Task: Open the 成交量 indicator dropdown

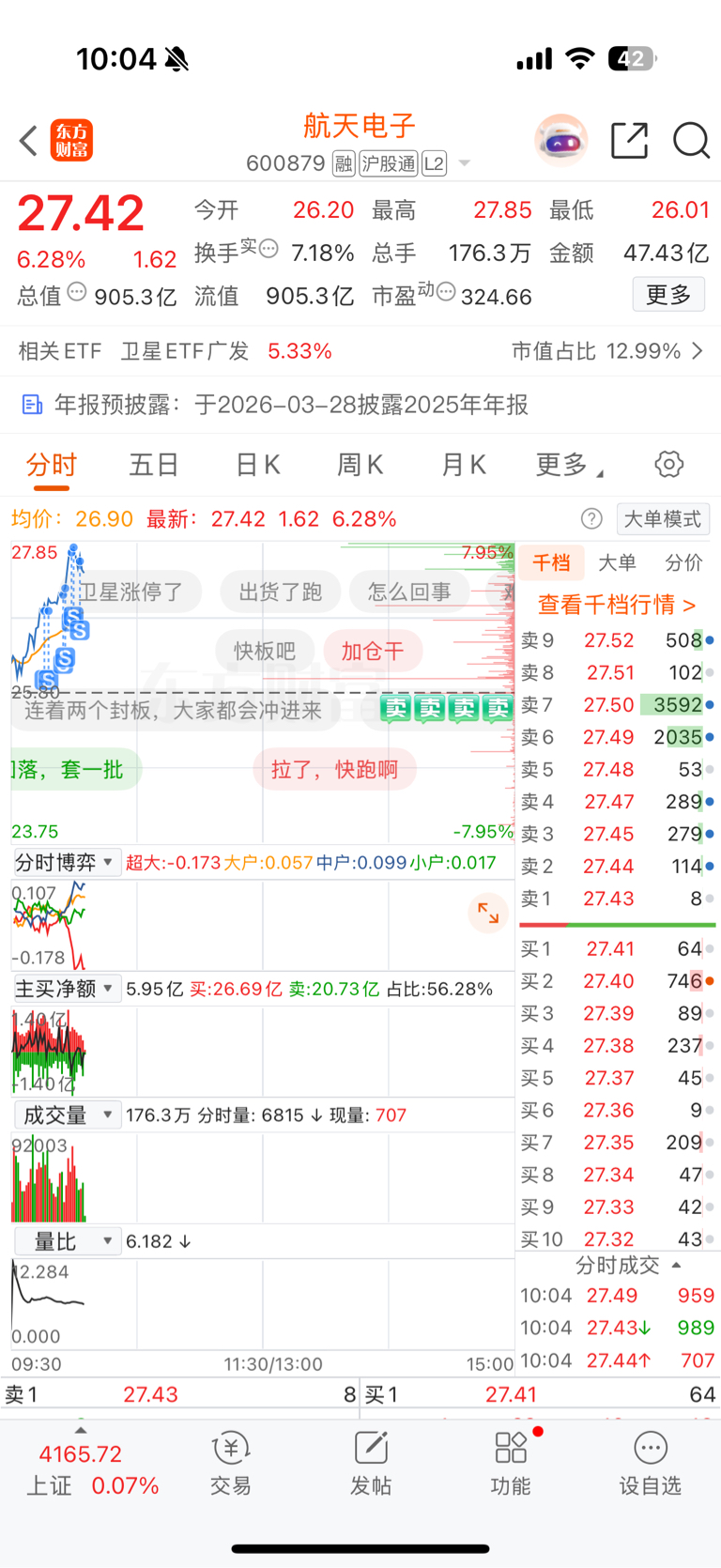Action: click(67, 1115)
